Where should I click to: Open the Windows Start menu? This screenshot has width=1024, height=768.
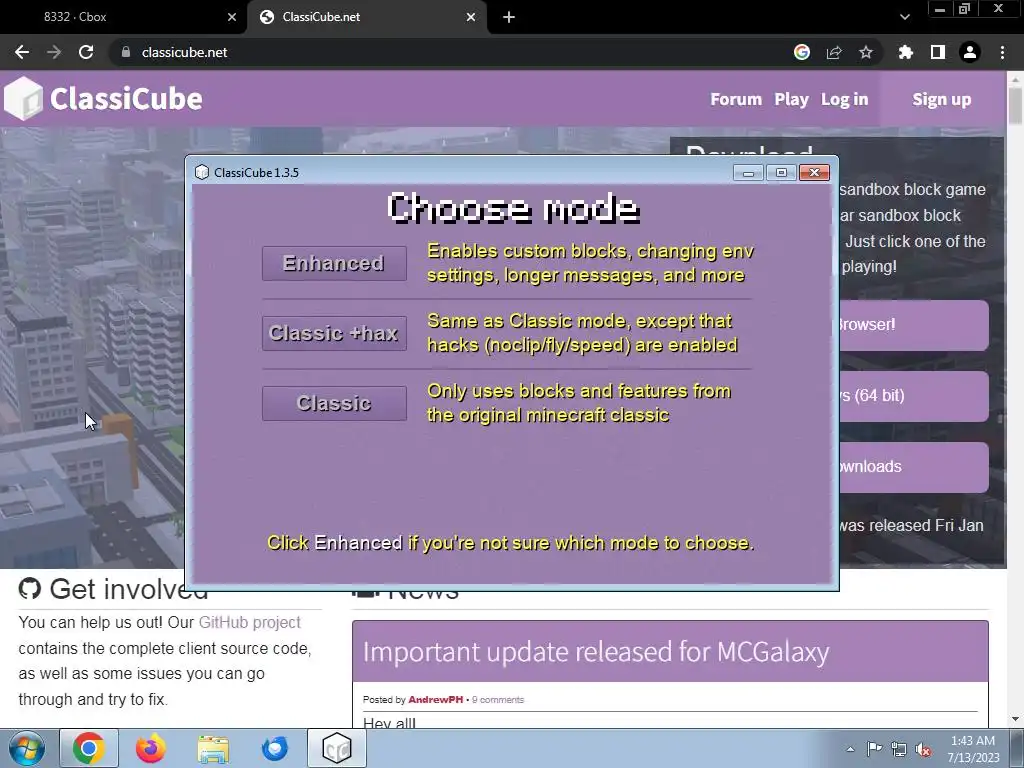[26, 748]
